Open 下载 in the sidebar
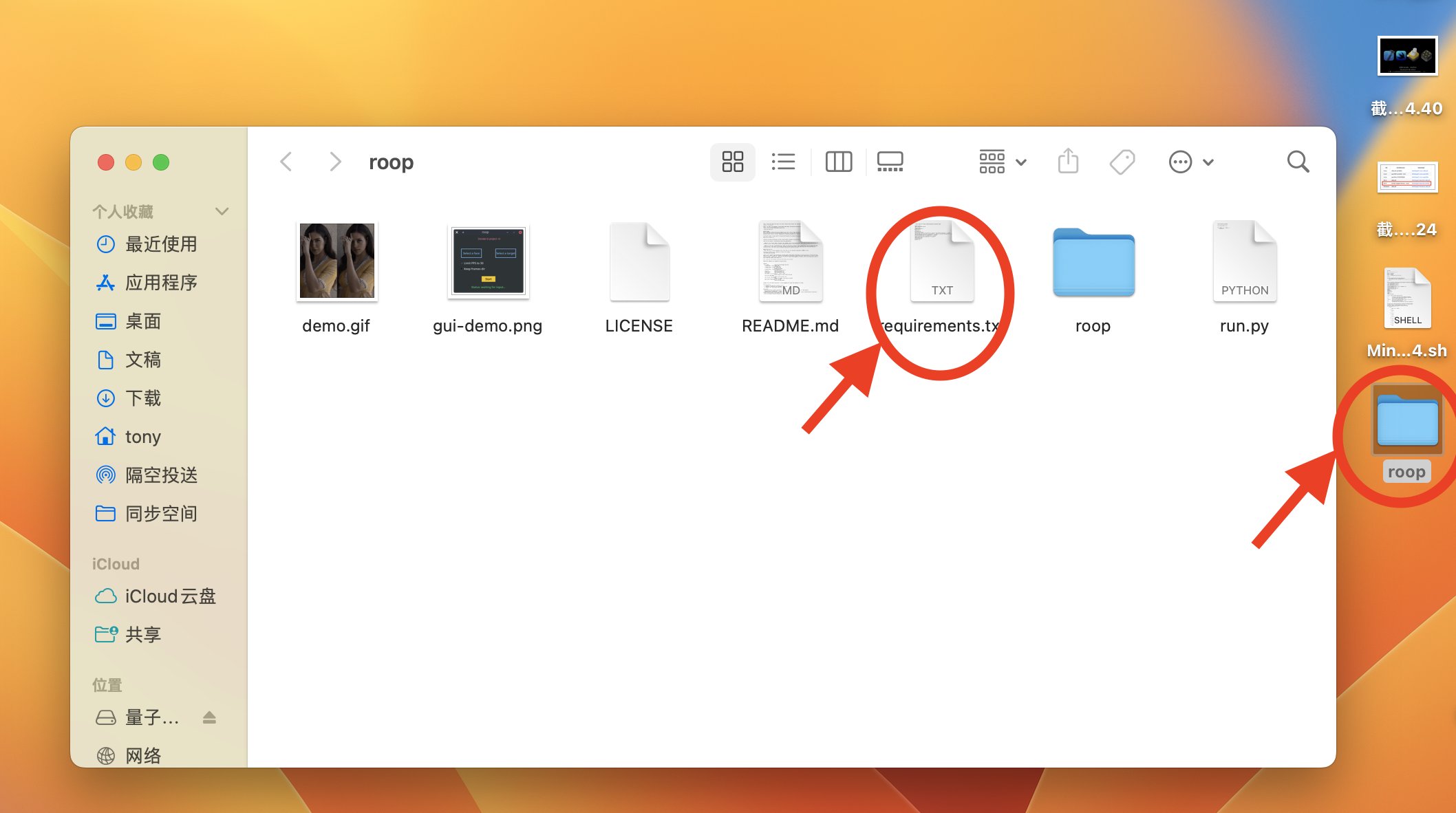Image resolution: width=1456 pixels, height=813 pixels. pos(143,398)
